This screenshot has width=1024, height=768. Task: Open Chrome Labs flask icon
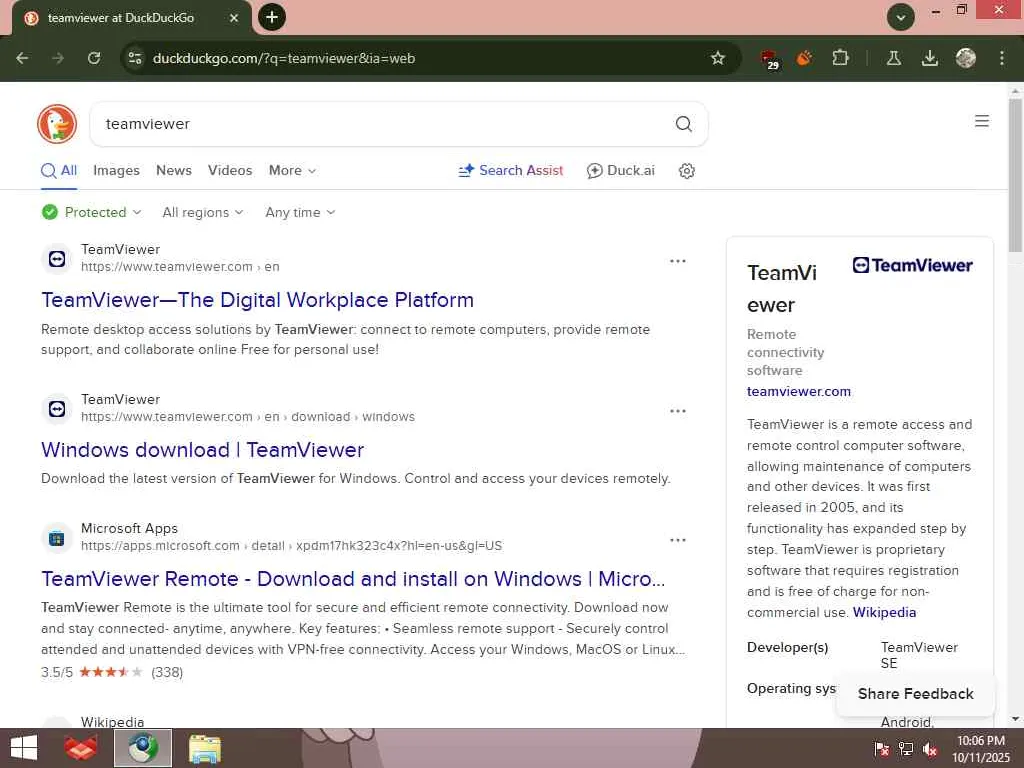[893, 58]
